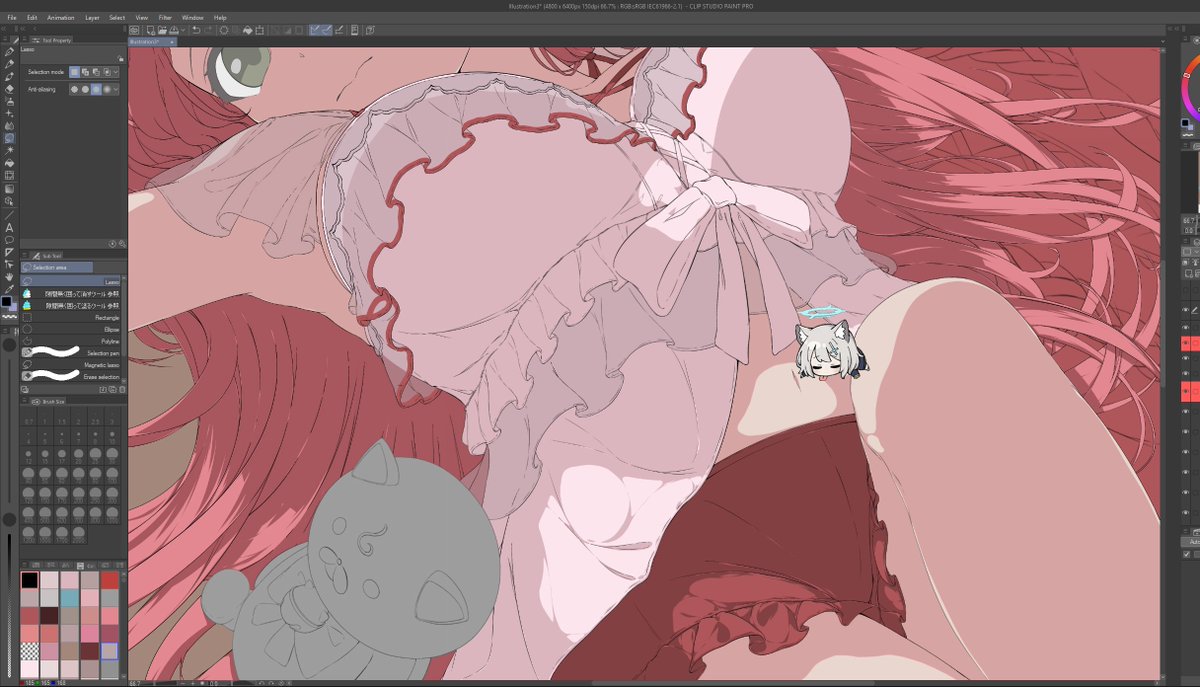Select the Rectangle sub tool
The height and width of the screenshot is (687, 1200).
tap(70, 319)
